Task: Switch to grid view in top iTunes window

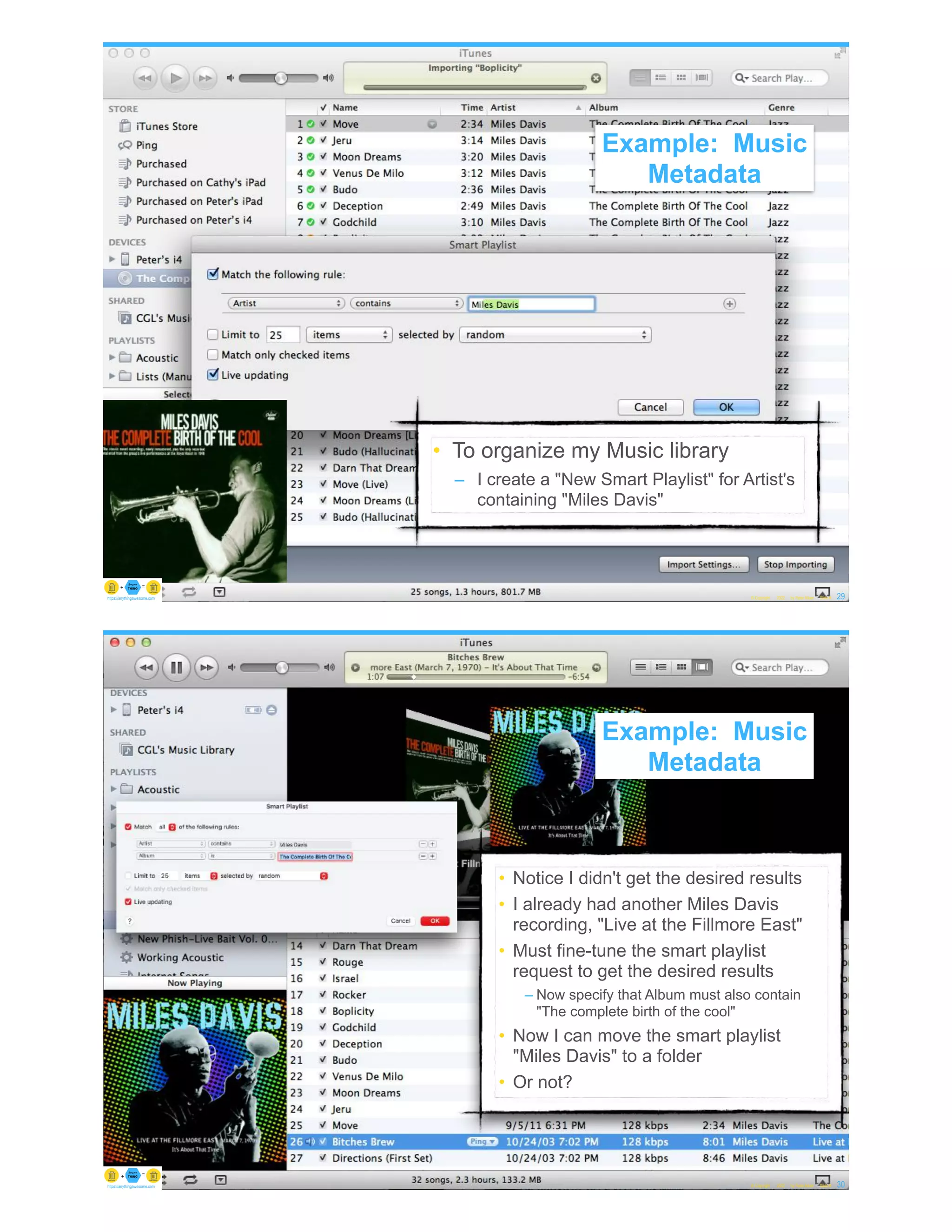Action: coord(681,77)
